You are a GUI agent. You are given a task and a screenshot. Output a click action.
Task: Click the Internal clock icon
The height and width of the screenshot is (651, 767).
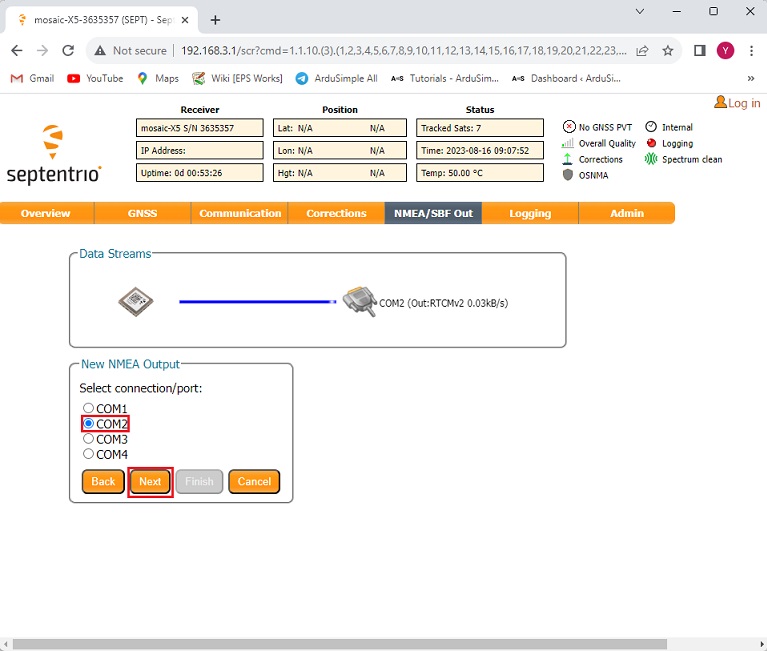point(651,127)
